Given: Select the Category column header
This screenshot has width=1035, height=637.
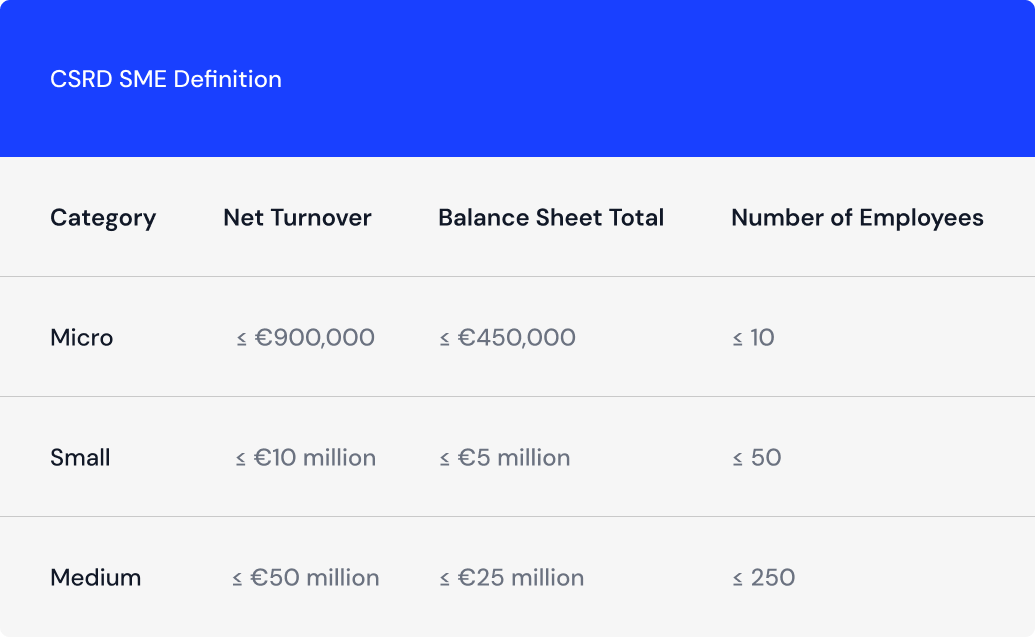Looking at the screenshot, I should click(103, 218).
